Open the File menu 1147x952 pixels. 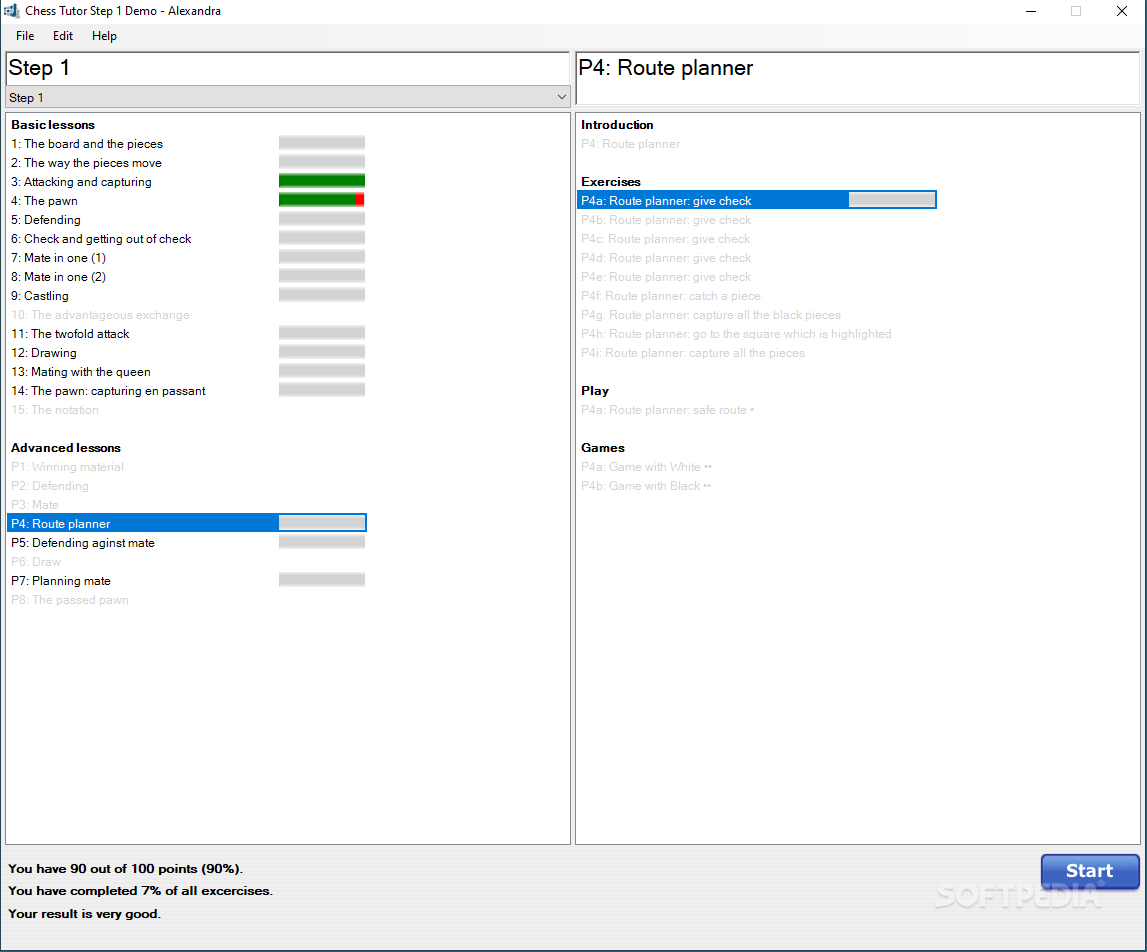25,36
